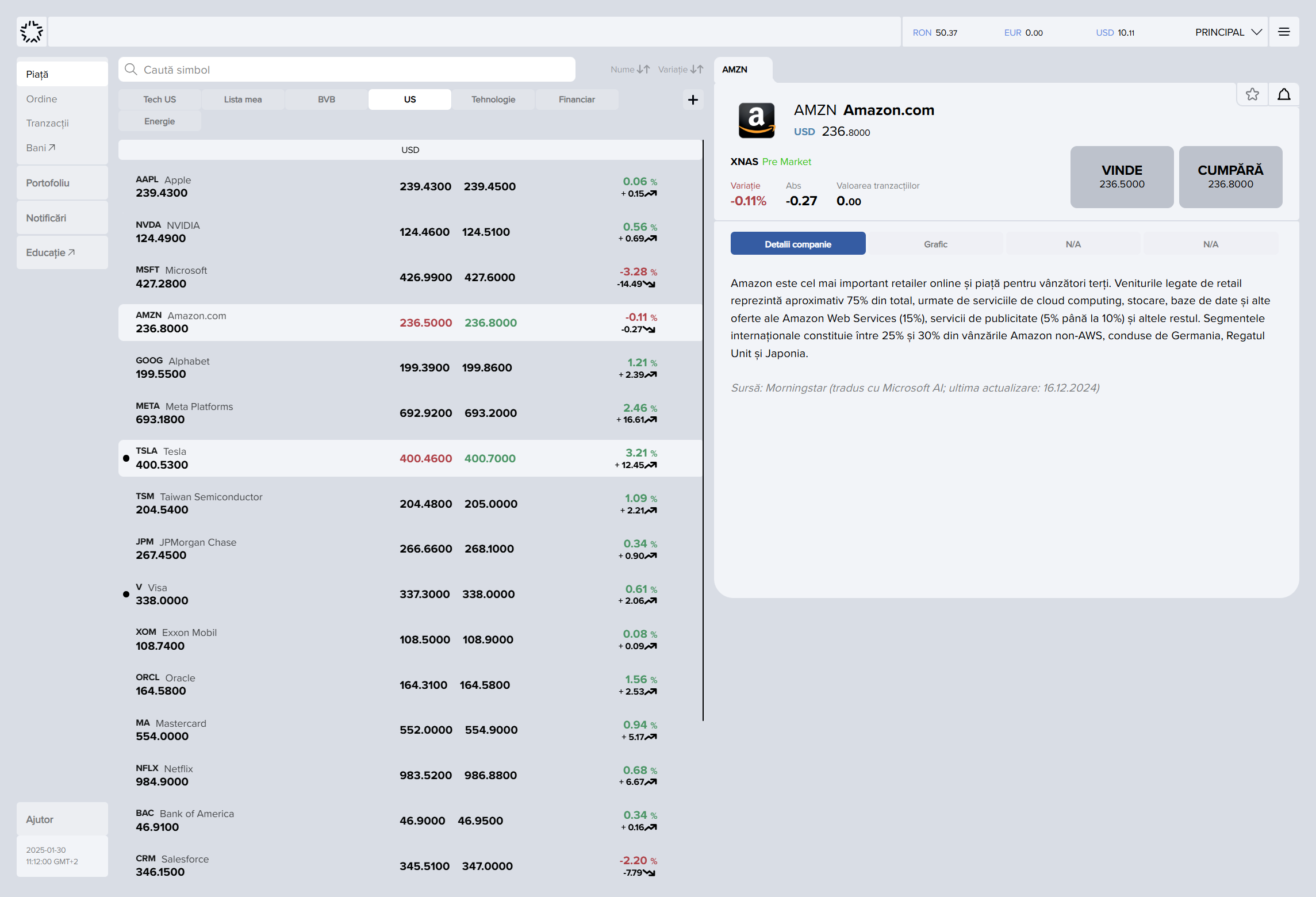Click the app logo icon
1316x897 pixels.
[x=32, y=32]
